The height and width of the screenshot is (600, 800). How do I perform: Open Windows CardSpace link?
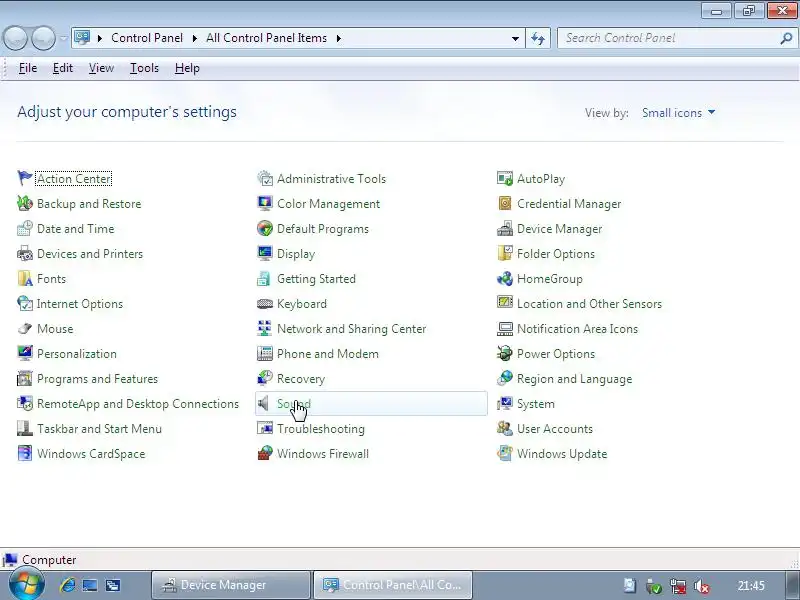coord(91,454)
